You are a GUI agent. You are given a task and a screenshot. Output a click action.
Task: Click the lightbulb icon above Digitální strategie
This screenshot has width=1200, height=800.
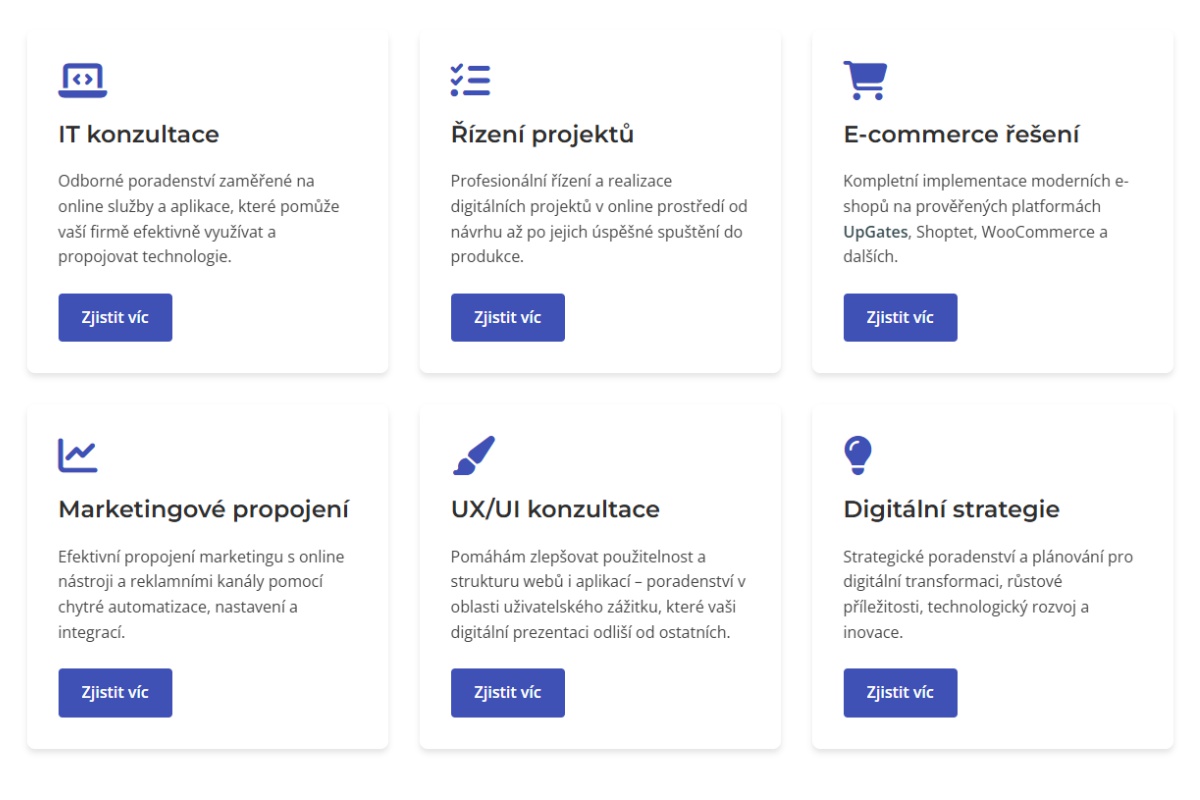point(858,455)
